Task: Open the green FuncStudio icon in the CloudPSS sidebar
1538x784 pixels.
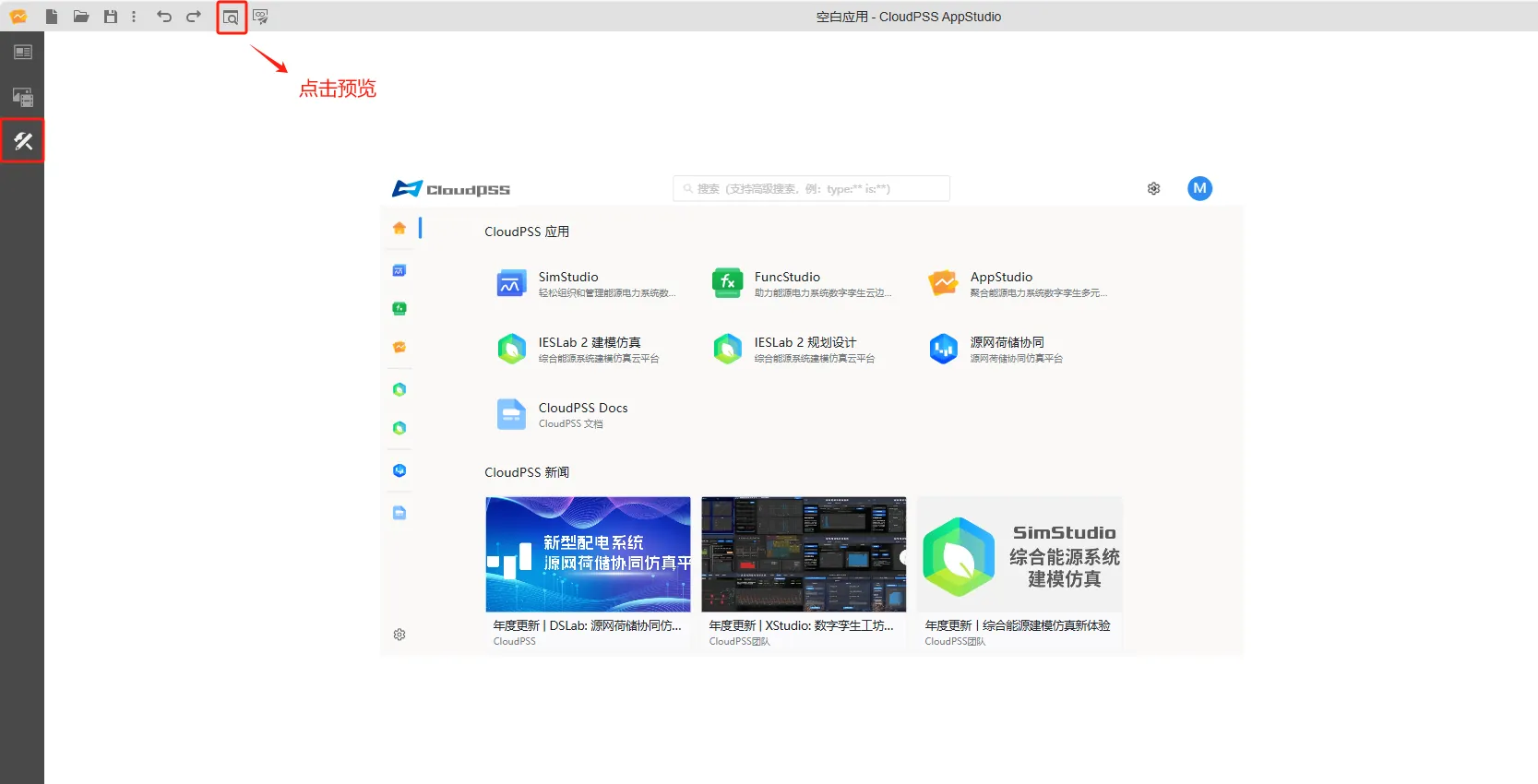Action: pyautogui.click(x=399, y=308)
